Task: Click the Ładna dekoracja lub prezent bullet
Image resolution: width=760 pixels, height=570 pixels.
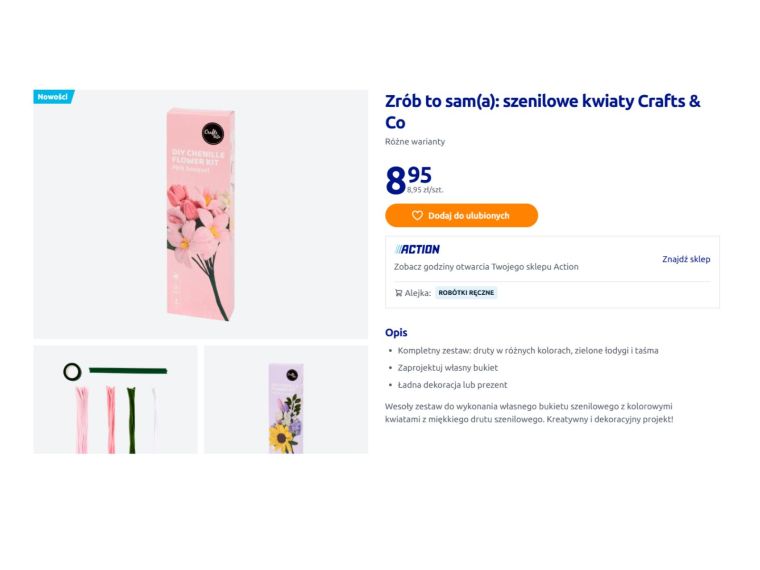Action: pos(452,385)
